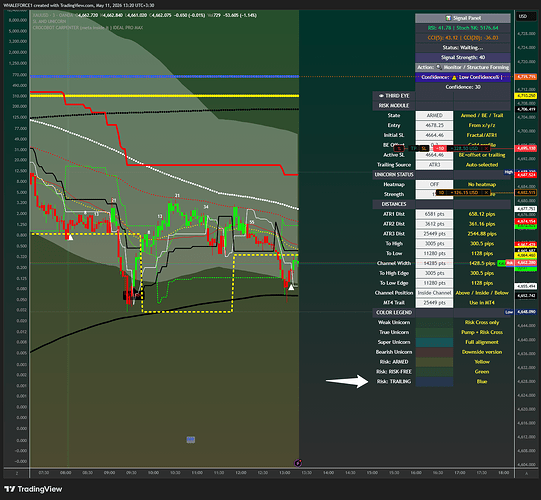
Task: Click the TradingView logo at bottom left
Action: [33, 489]
